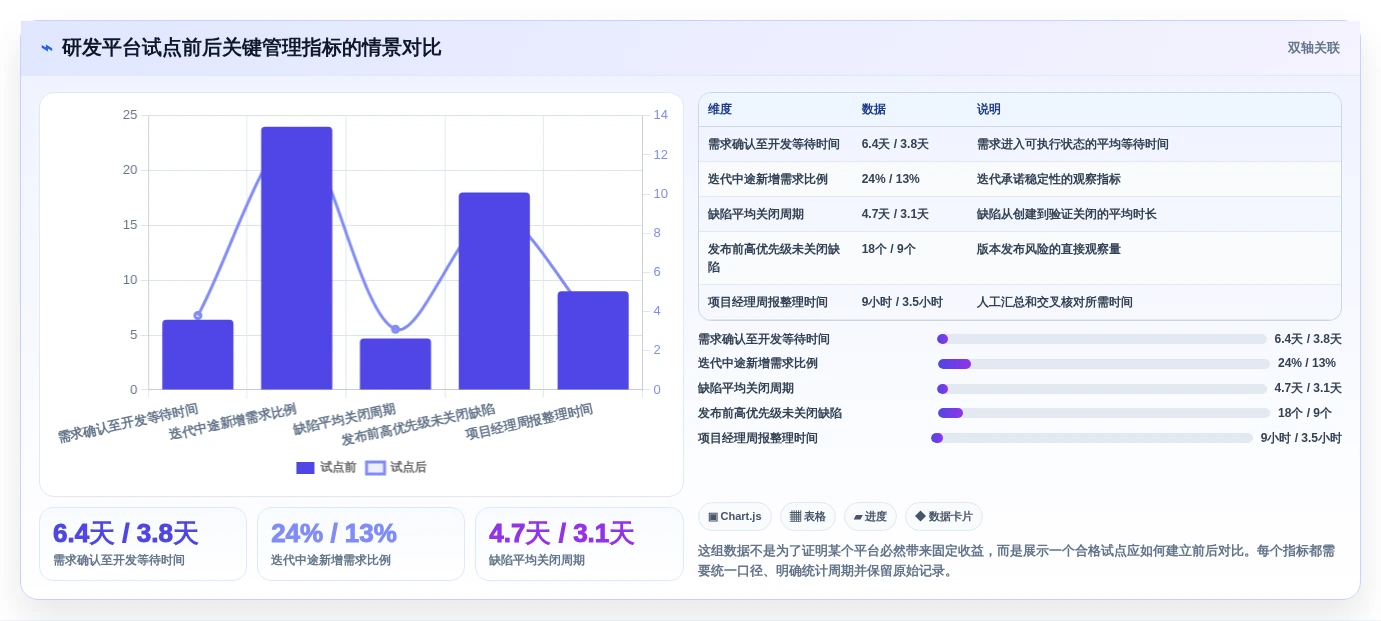Click the table row label 发布前高优先级未关闭缺陷
Viewport: 1381px width, 621px height.
pos(774,258)
